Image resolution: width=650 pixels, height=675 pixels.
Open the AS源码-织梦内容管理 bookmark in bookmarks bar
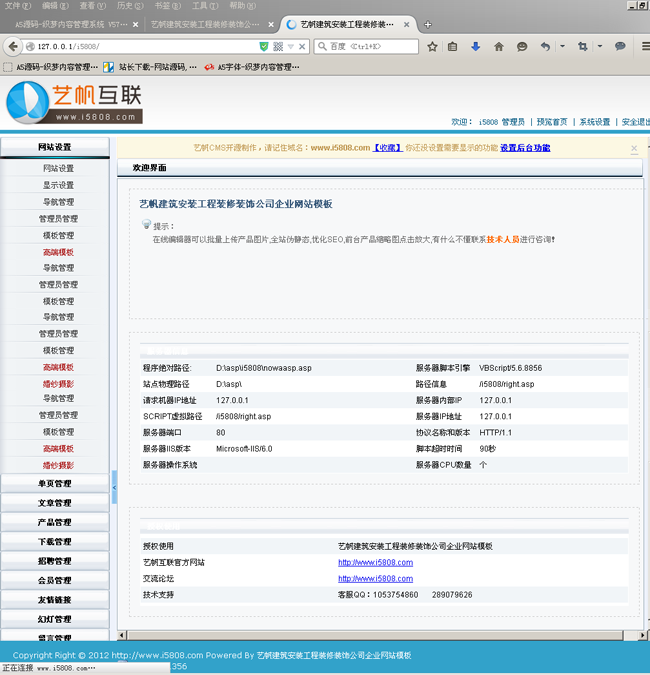51,67
